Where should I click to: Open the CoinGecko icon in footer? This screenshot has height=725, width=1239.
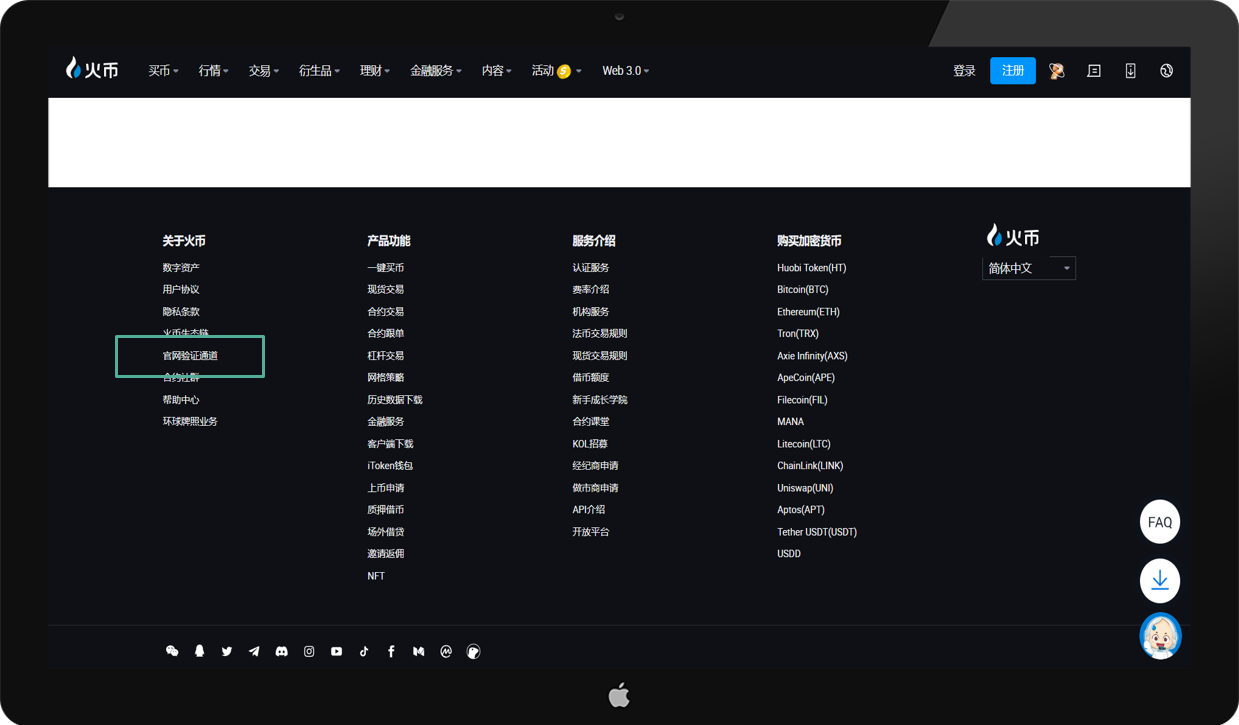pyautogui.click(x=474, y=651)
